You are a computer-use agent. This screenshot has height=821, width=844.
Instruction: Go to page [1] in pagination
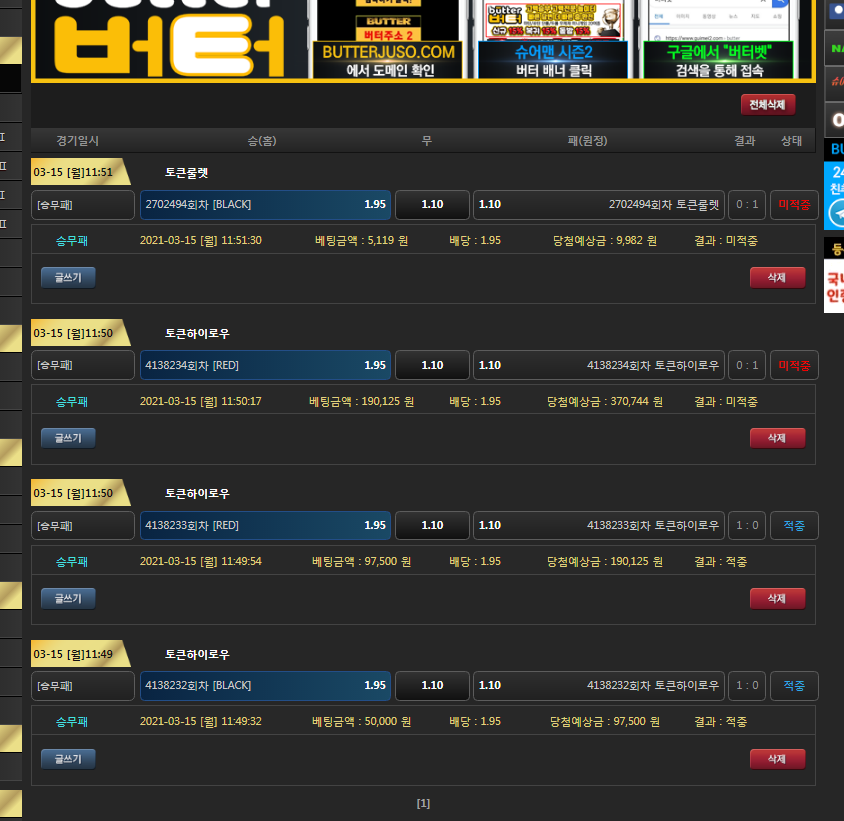(423, 803)
